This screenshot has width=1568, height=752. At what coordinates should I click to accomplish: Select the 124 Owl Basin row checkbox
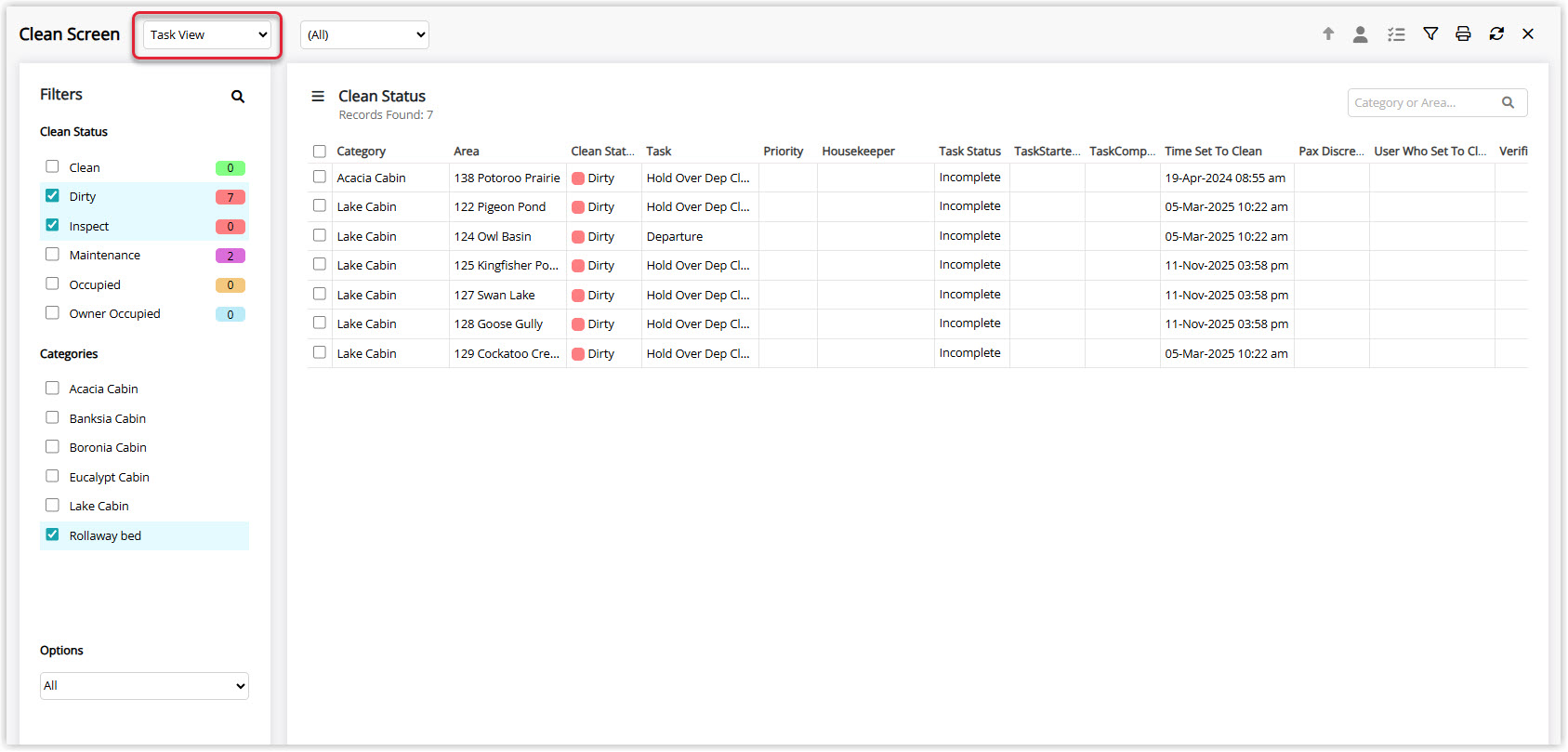click(320, 235)
